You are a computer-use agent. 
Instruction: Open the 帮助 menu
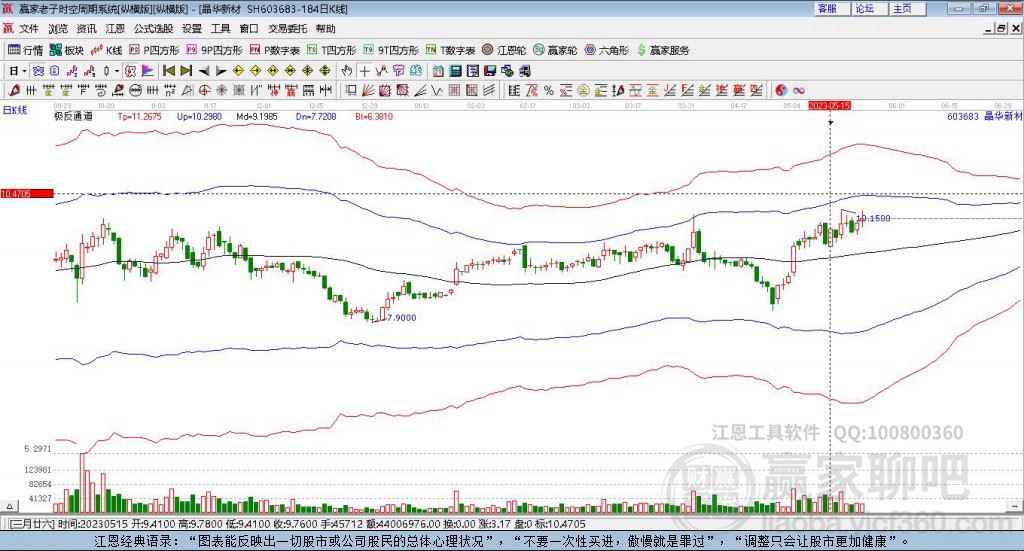(x=325, y=29)
